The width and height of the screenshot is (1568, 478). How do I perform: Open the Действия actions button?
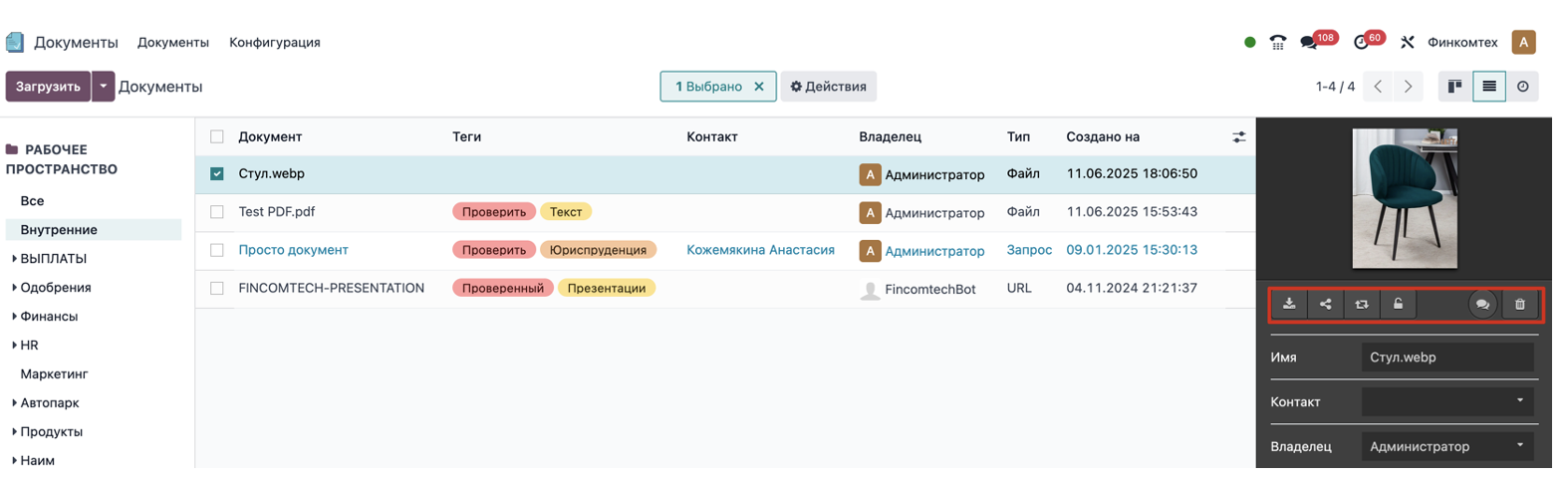coord(828,87)
